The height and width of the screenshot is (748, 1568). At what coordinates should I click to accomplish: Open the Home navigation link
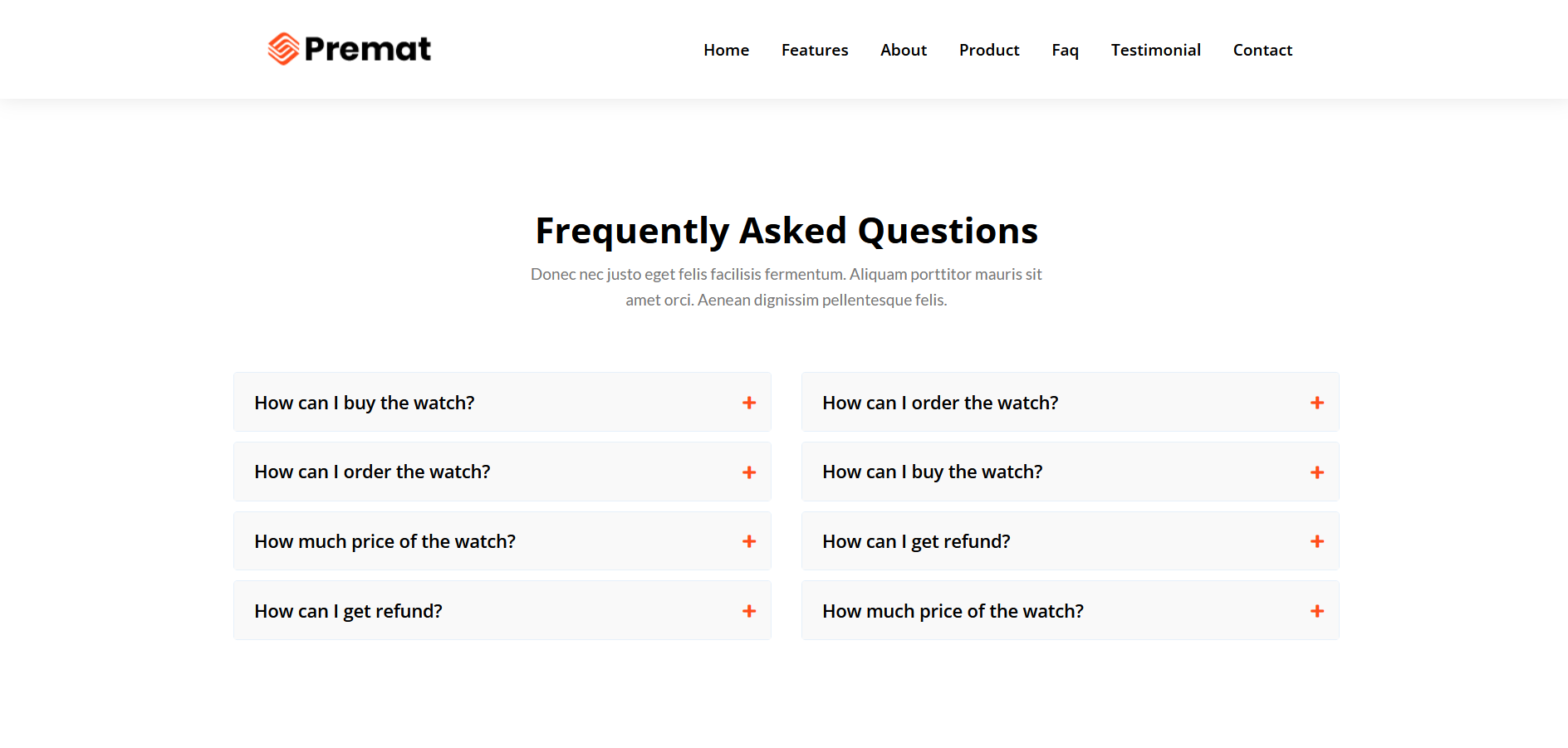[x=726, y=50]
